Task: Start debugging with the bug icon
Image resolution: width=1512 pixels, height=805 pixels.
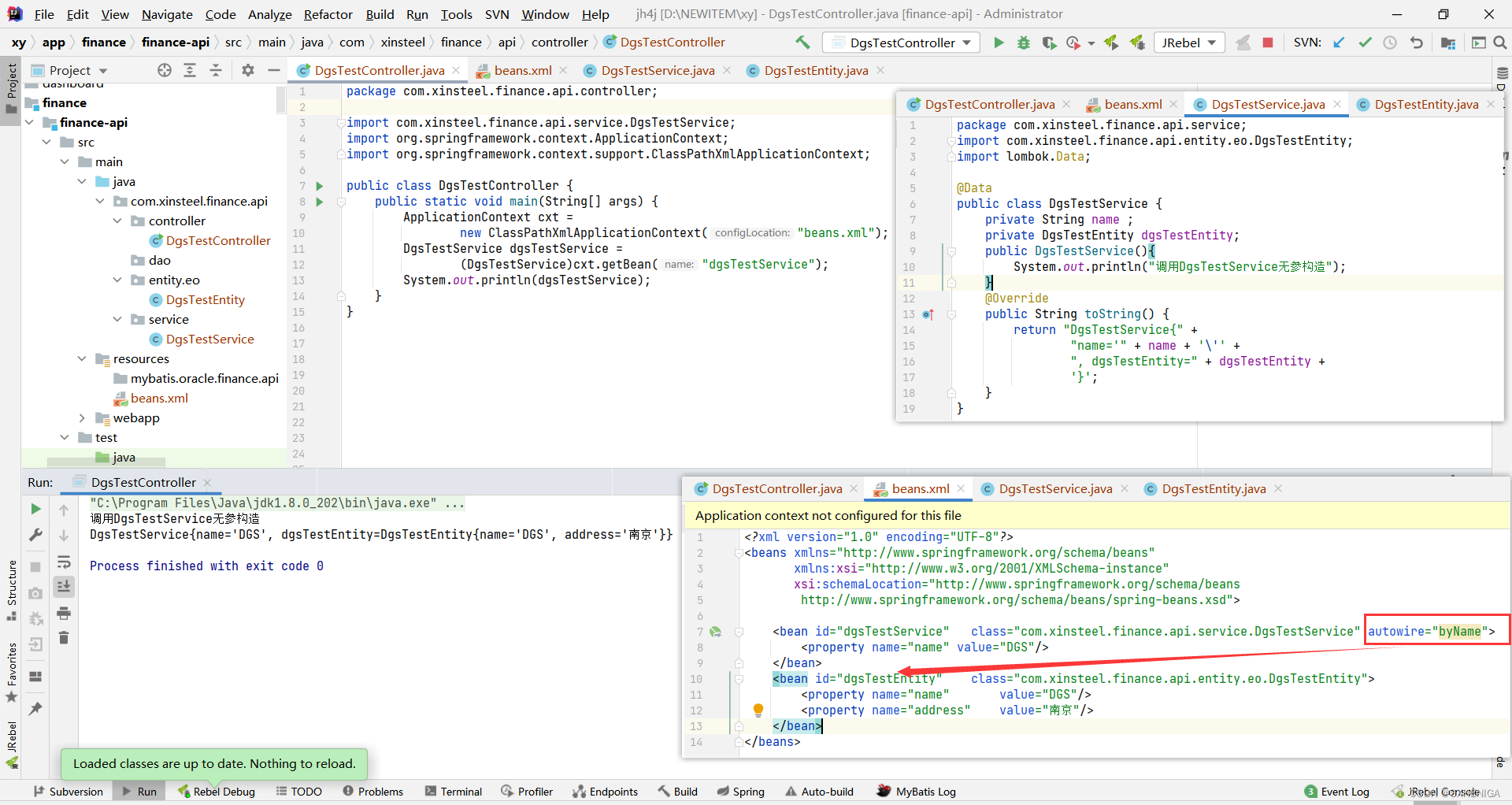Action: [x=1024, y=43]
